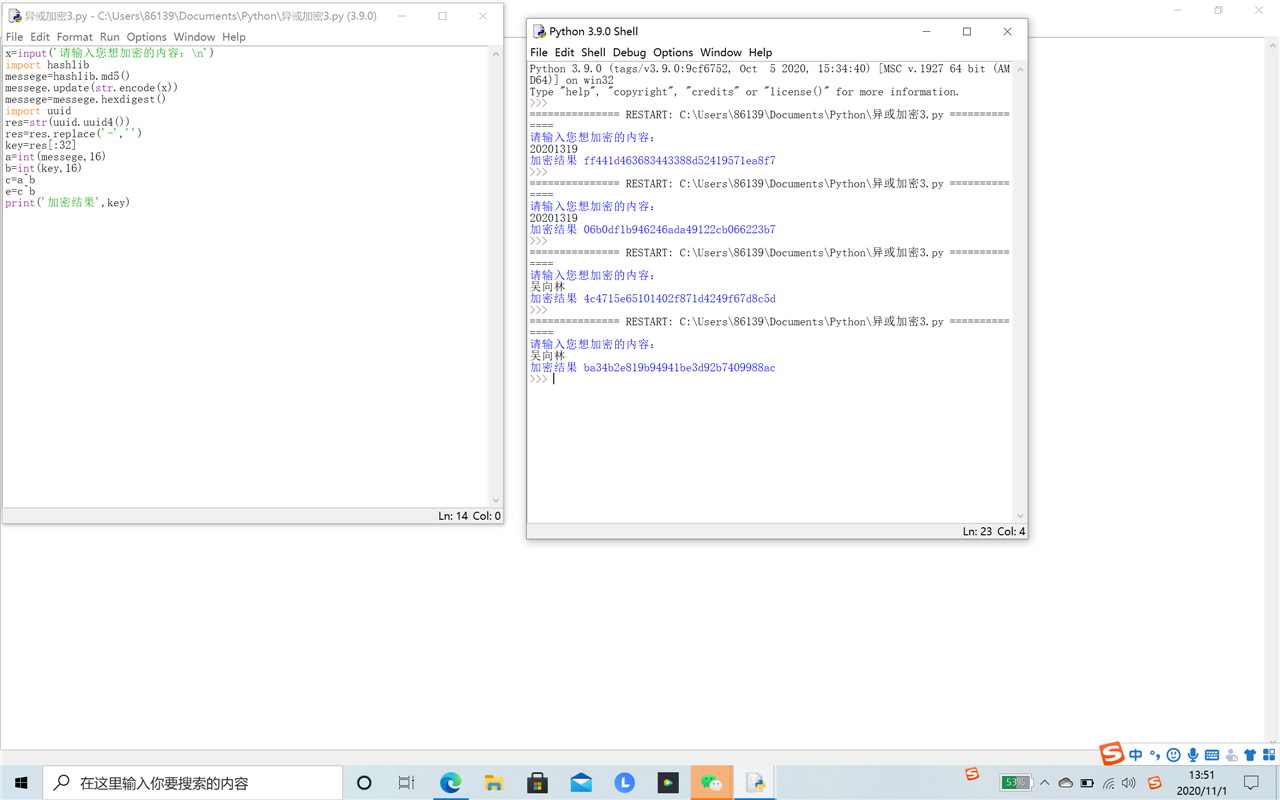Click the 'import hashlib' code line

point(47,65)
